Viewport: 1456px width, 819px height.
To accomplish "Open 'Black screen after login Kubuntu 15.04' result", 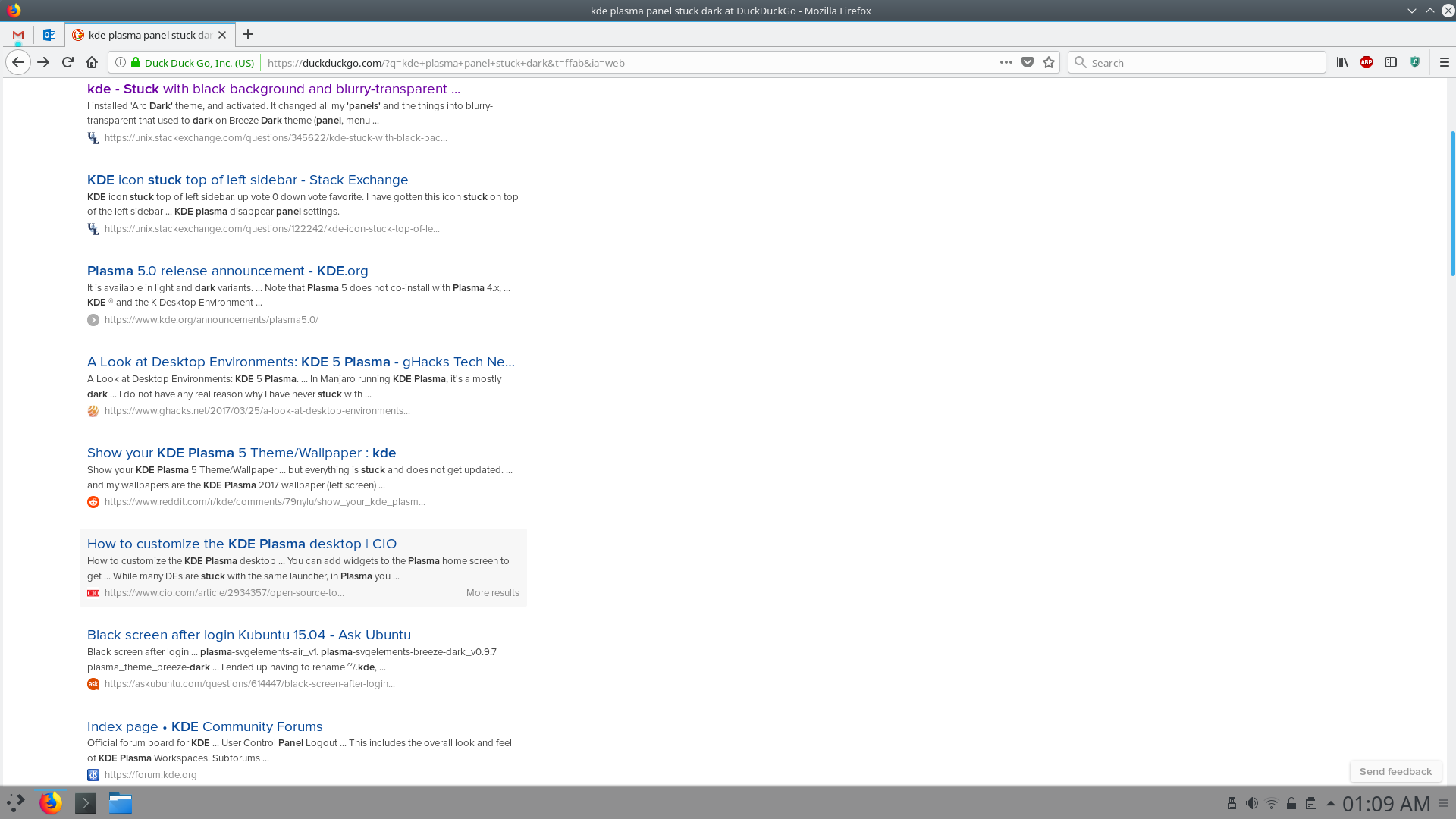I will (x=249, y=635).
